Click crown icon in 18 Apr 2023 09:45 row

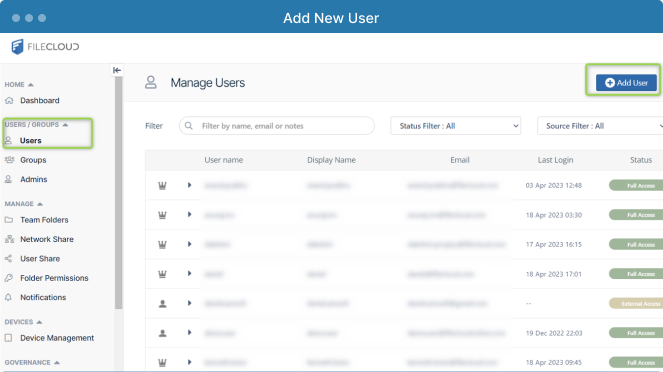pyautogui.click(x=162, y=362)
